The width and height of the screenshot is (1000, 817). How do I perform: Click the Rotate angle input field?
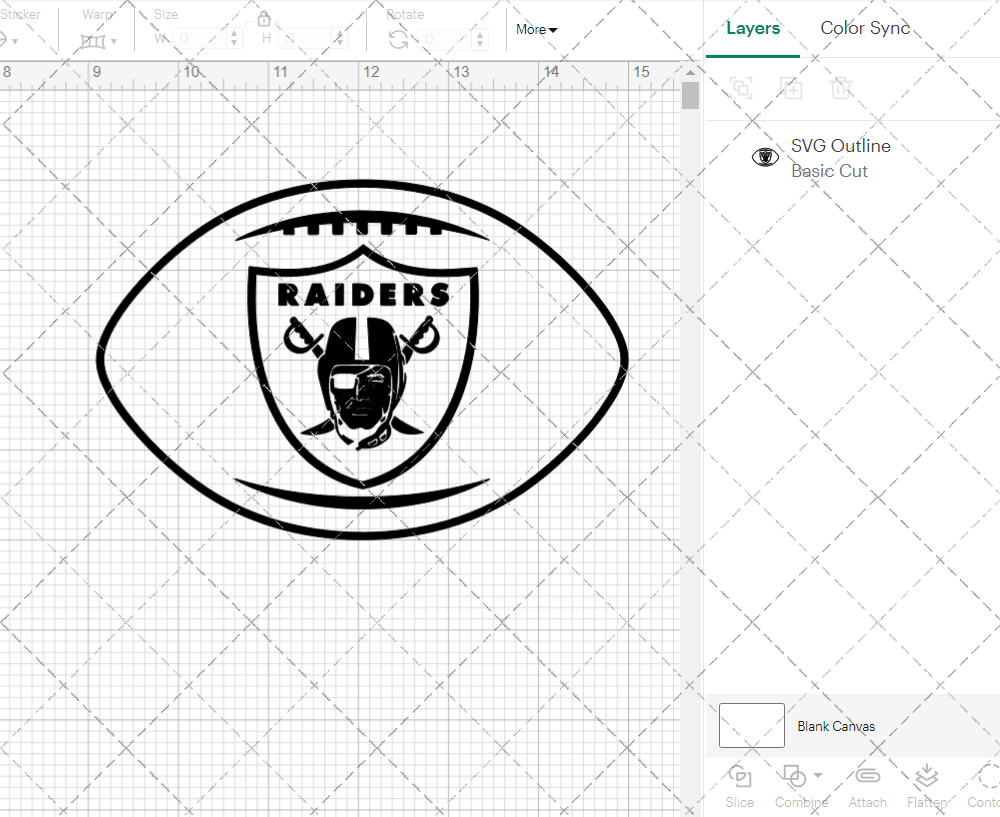446,39
